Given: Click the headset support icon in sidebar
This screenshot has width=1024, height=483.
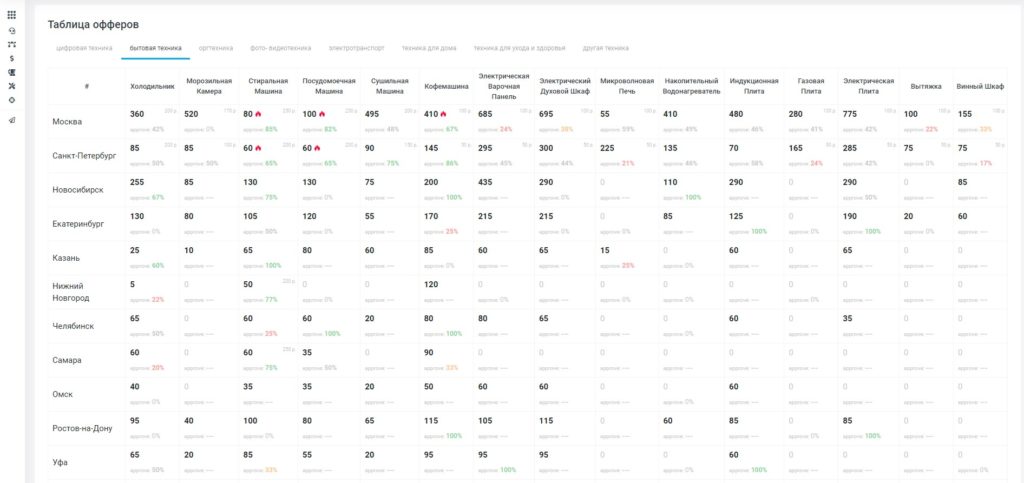Looking at the screenshot, I should click(x=12, y=31).
